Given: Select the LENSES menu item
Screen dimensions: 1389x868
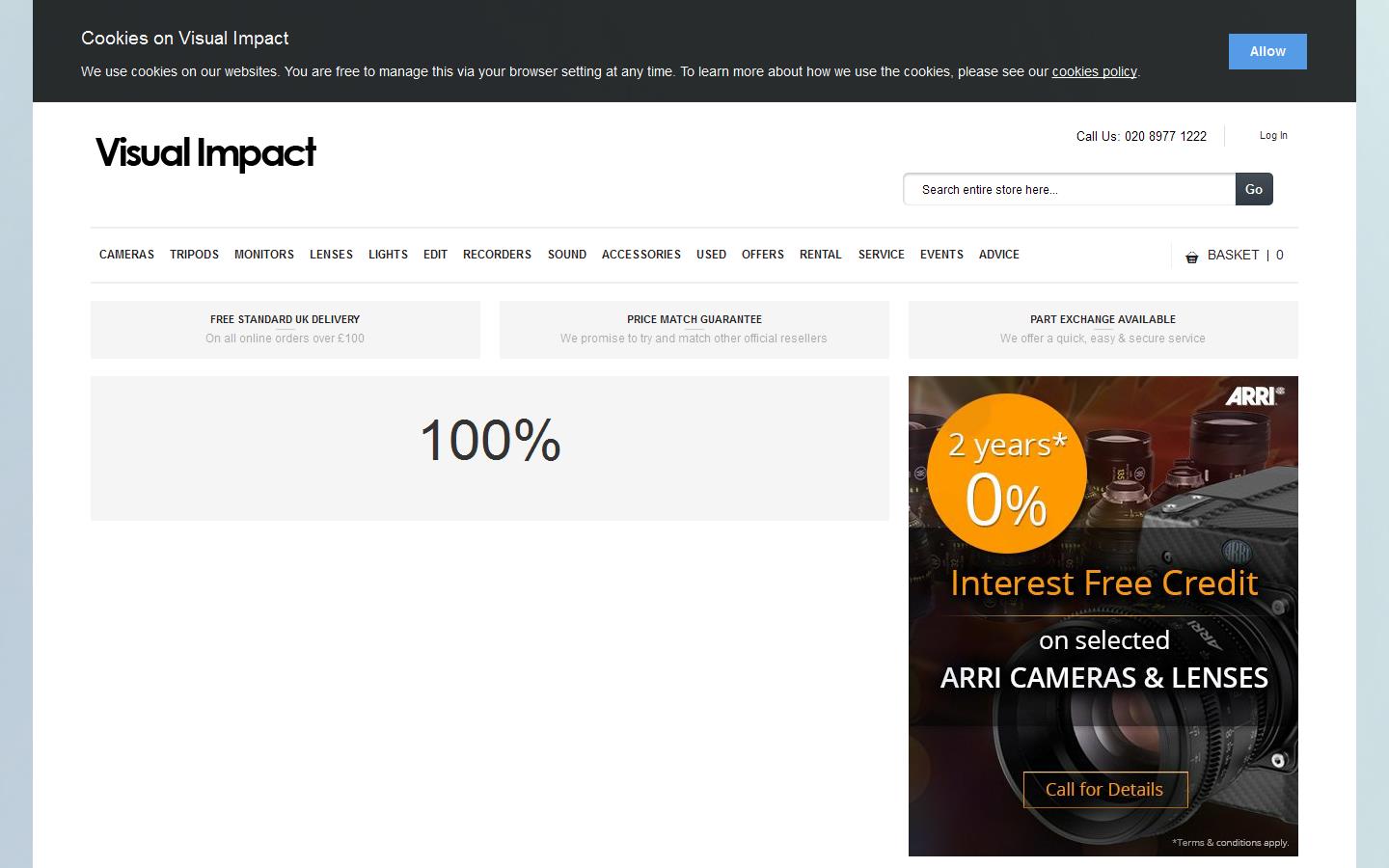Looking at the screenshot, I should 331,255.
